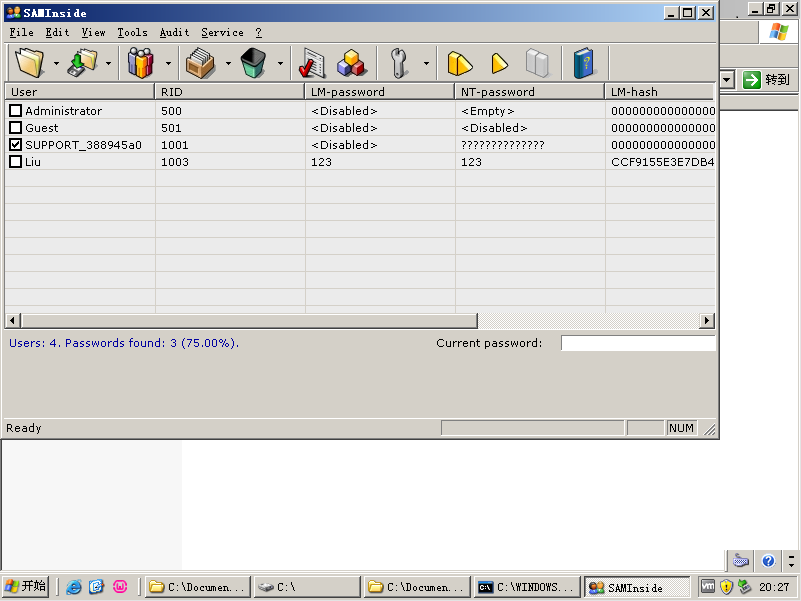Open Internet Explorer quick launch icon
The image size is (801, 601).
tap(74, 587)
